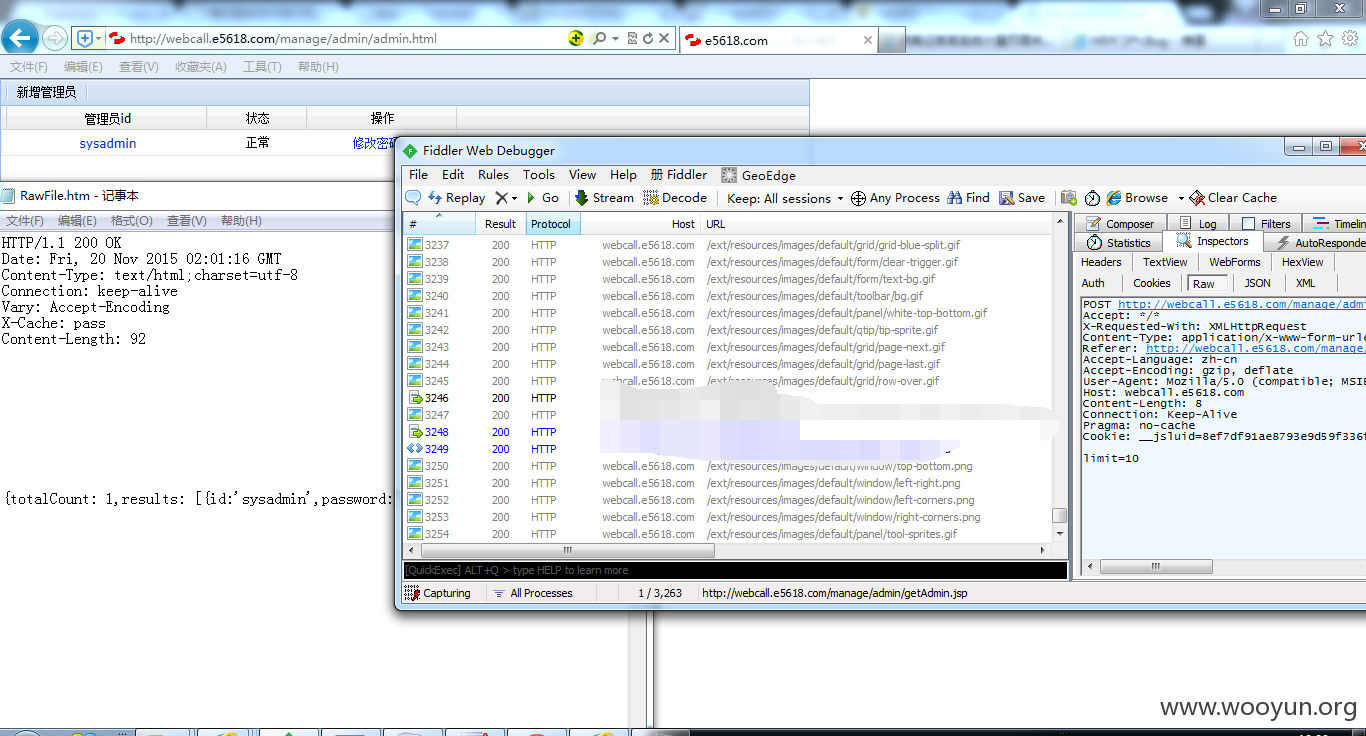
Task: Click the camera screenshot icon in Fiddler toolbar
Action: click(x=1069, y=198)
